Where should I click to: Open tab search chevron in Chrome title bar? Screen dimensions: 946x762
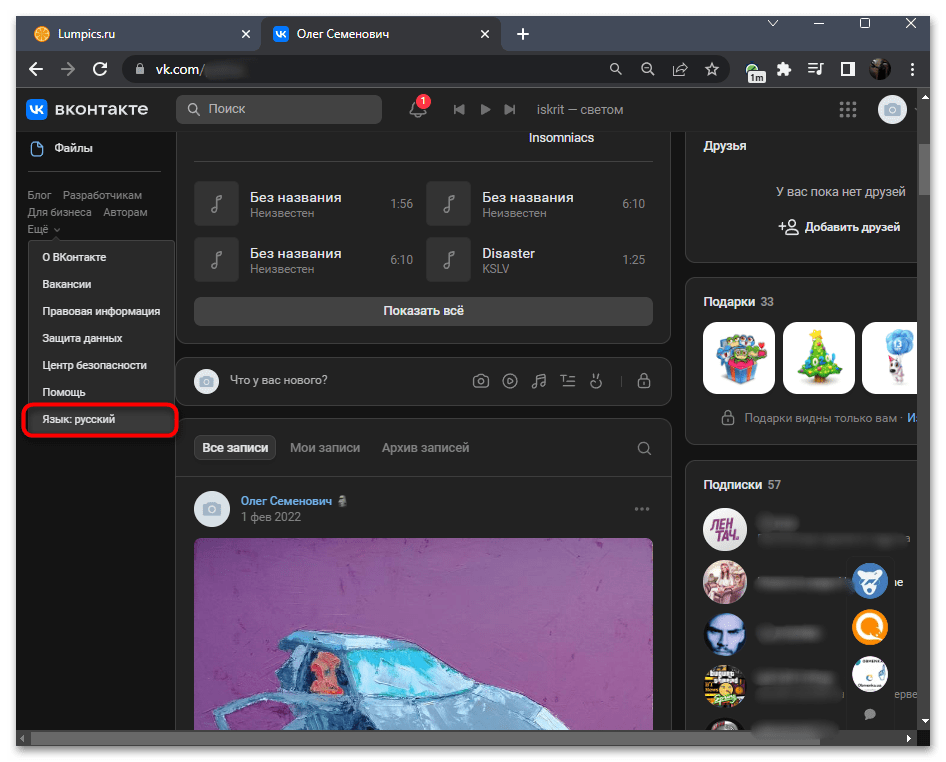(773, 24)
